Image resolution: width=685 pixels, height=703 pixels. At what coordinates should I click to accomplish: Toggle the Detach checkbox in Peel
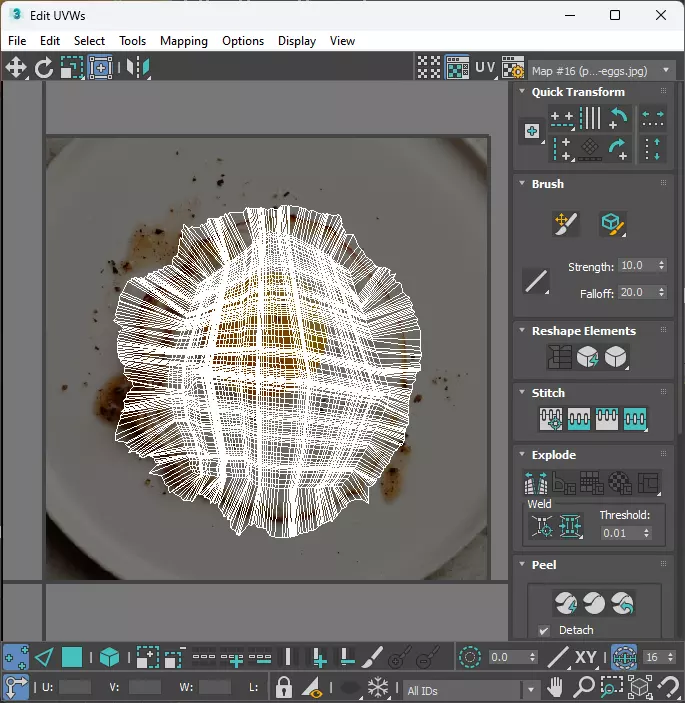[543, 631]
